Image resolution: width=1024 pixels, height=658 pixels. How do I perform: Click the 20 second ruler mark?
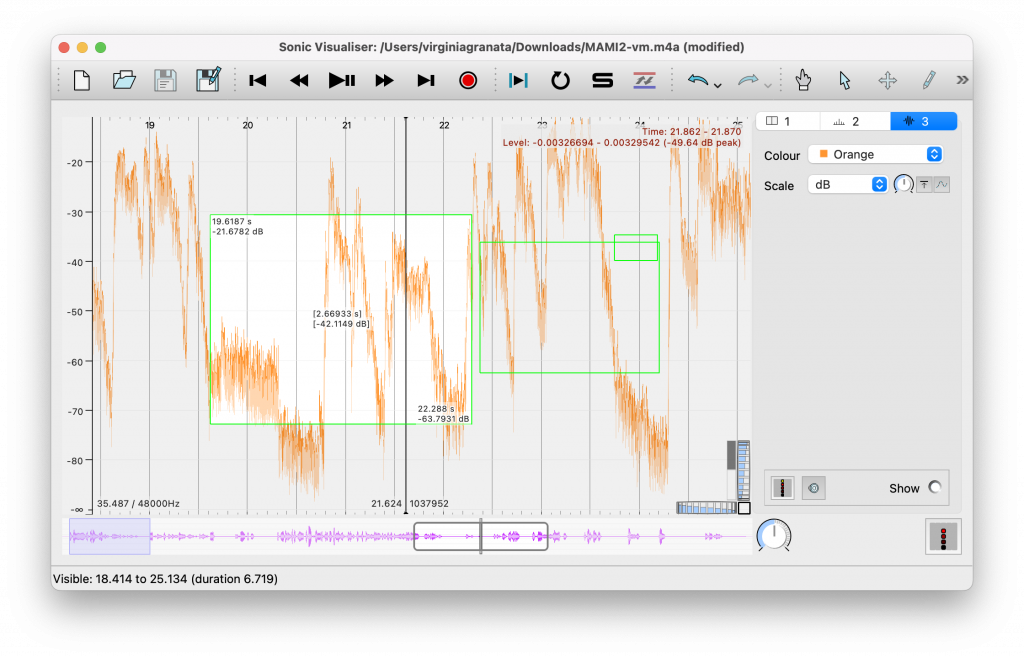(x=248, y=125)
